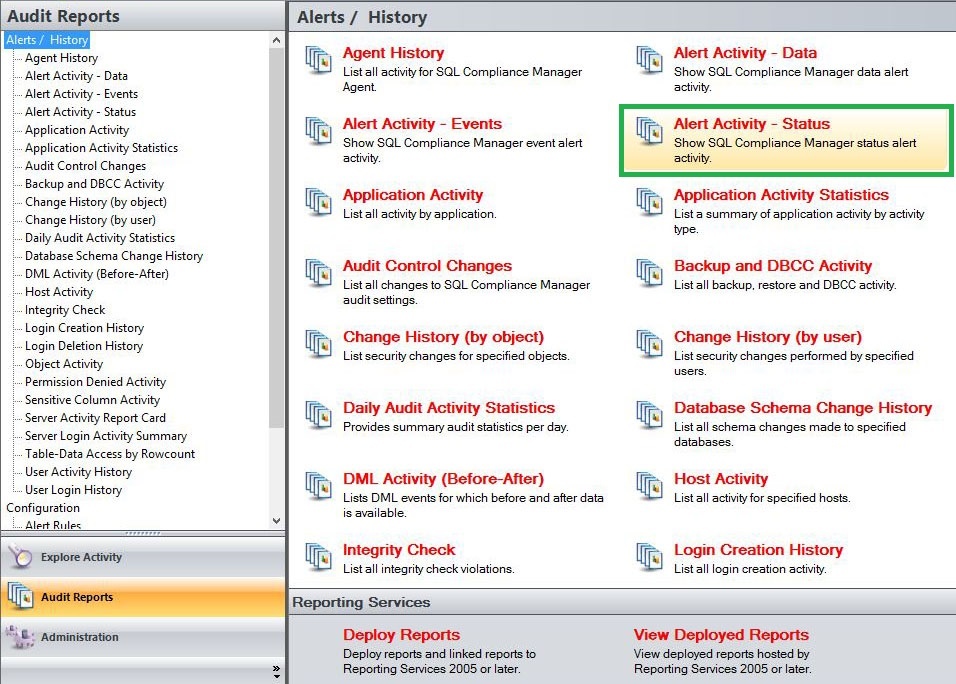Click the Backup and DBCC Activity report icon
956x684 pixels.
(649, 273)
